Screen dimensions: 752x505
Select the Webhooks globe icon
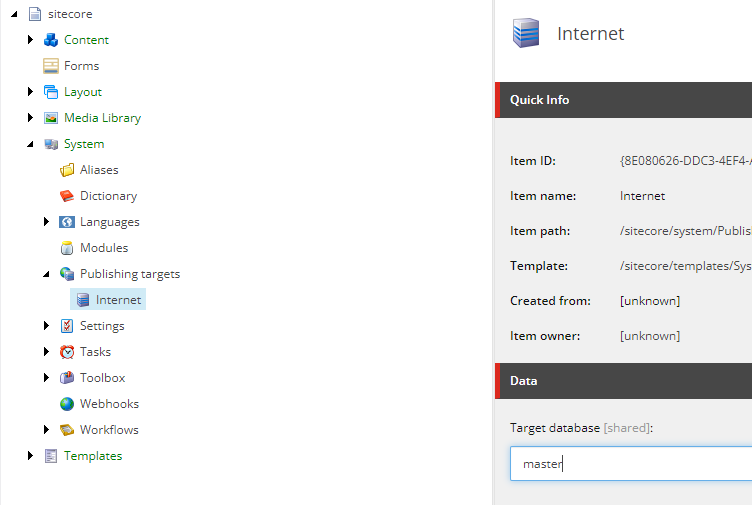(67, 404)
